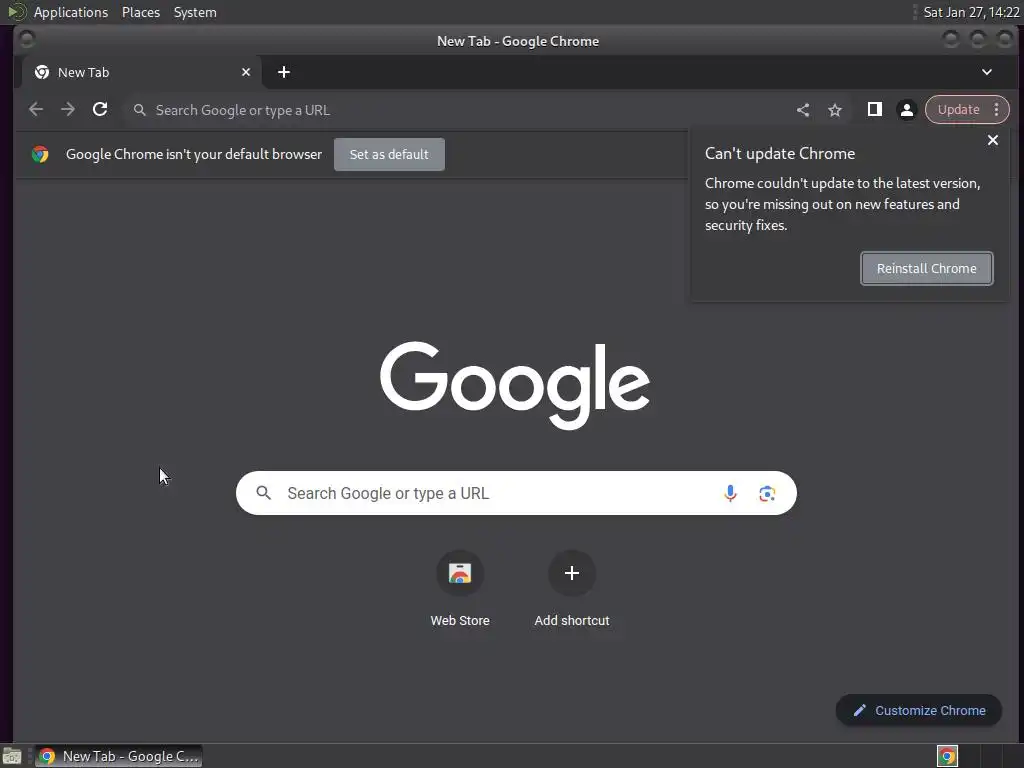The image size is (1024, 768).
Task: Start voice search with the microphone icon
Action: point(730,493)
